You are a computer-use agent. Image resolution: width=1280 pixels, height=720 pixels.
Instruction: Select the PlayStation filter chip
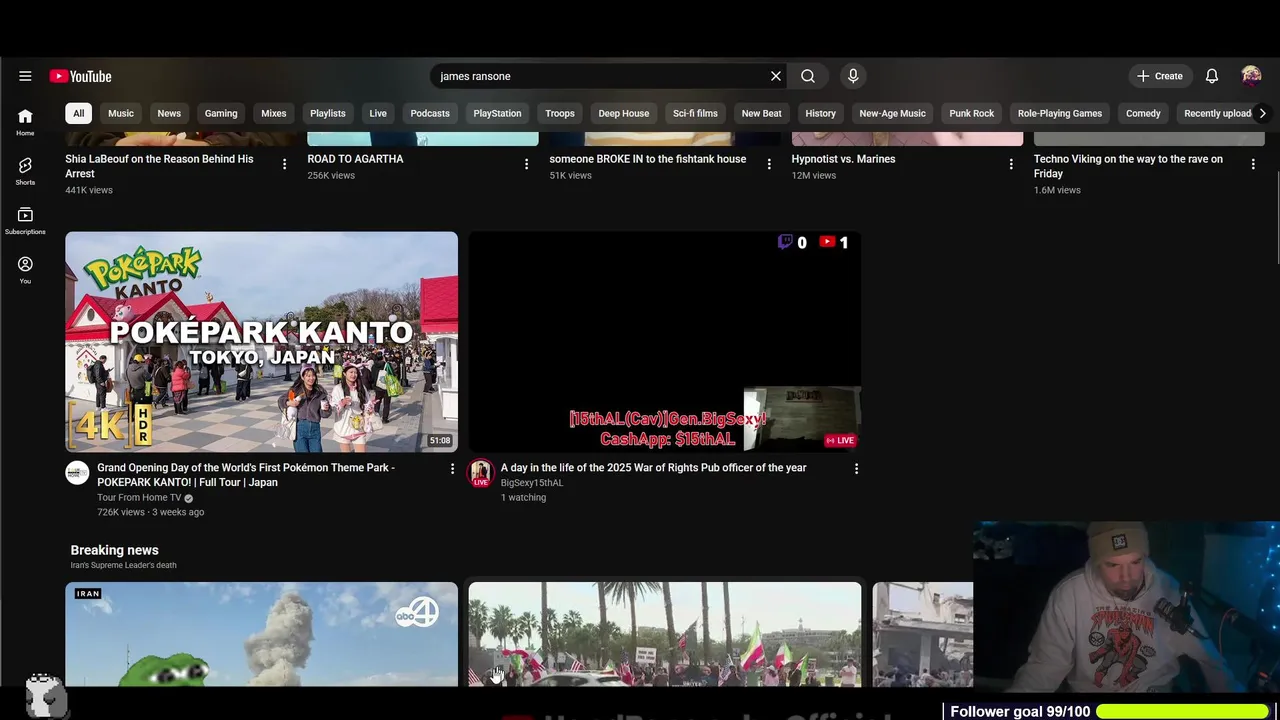[497, 113]
